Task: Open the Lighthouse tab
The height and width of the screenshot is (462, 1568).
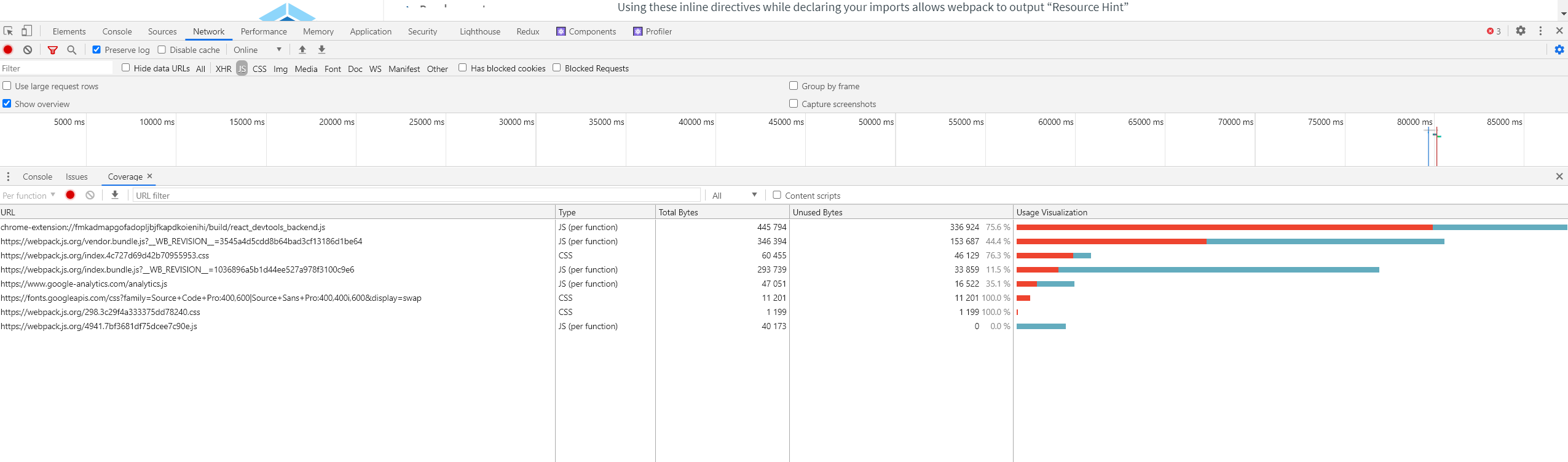Action: tap(479, 31)
